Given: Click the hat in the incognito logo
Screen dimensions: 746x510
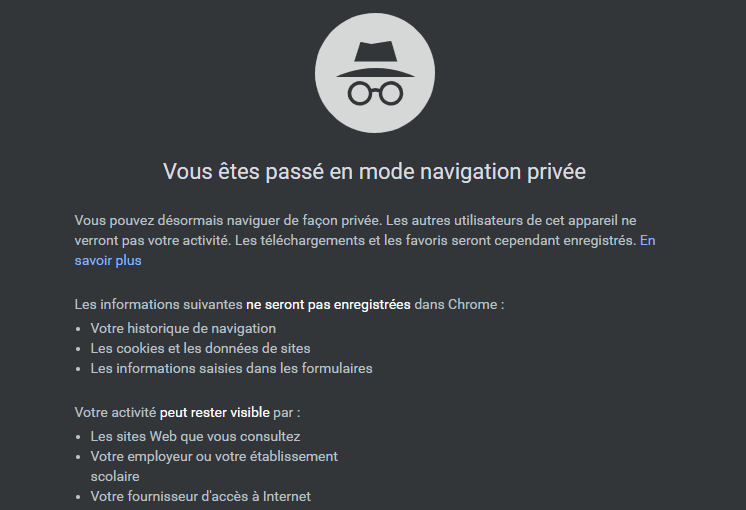Looking at the screenshot, I should tap(374, 58).
